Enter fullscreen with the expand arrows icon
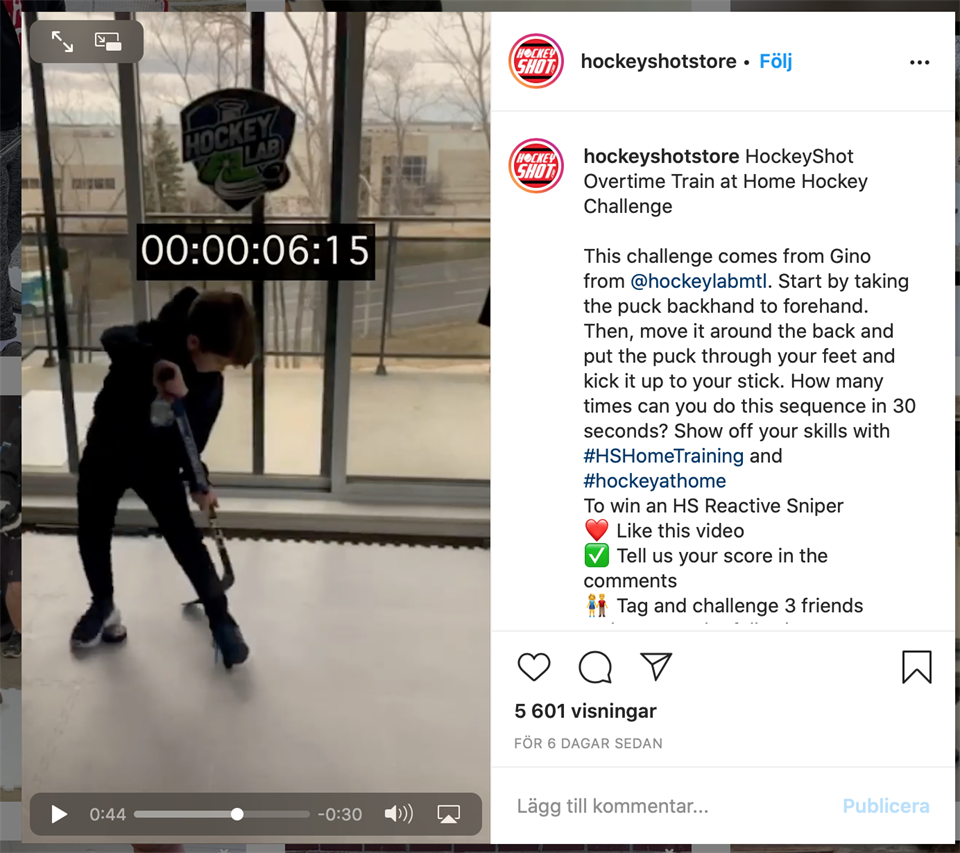 pyautogui.click(x=62, y=42)
